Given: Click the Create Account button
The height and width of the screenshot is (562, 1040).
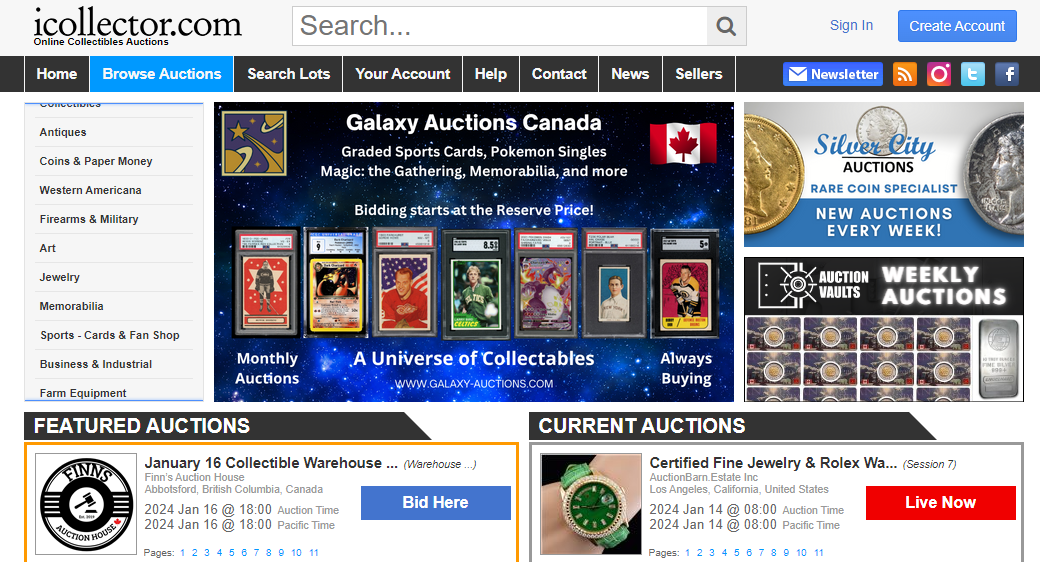Looking at the screenshot, I should click(957, 26).
